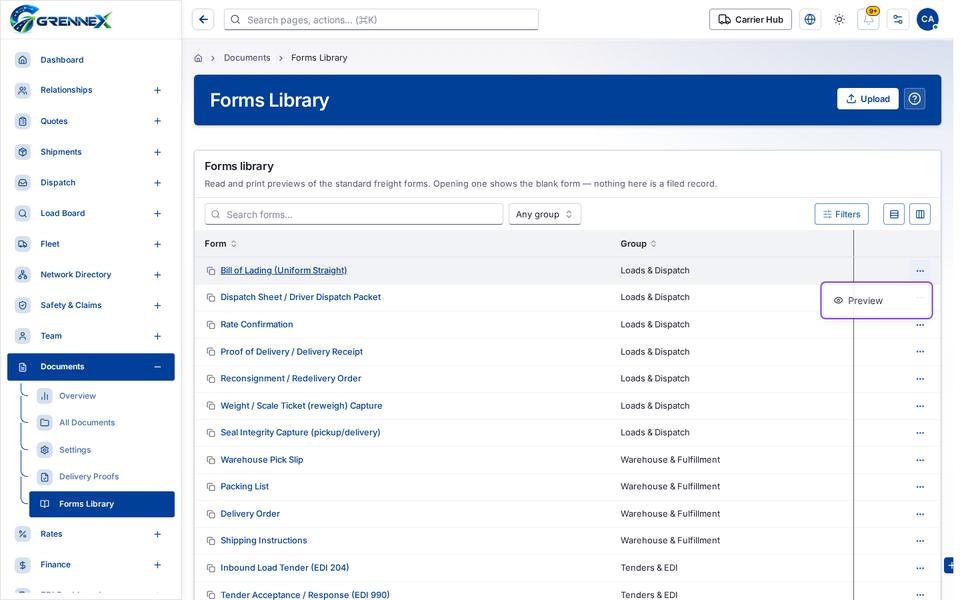The width and height of the screenshot is (960, 600).
Task: Open the column layout icon
Action: coord(920,214)
